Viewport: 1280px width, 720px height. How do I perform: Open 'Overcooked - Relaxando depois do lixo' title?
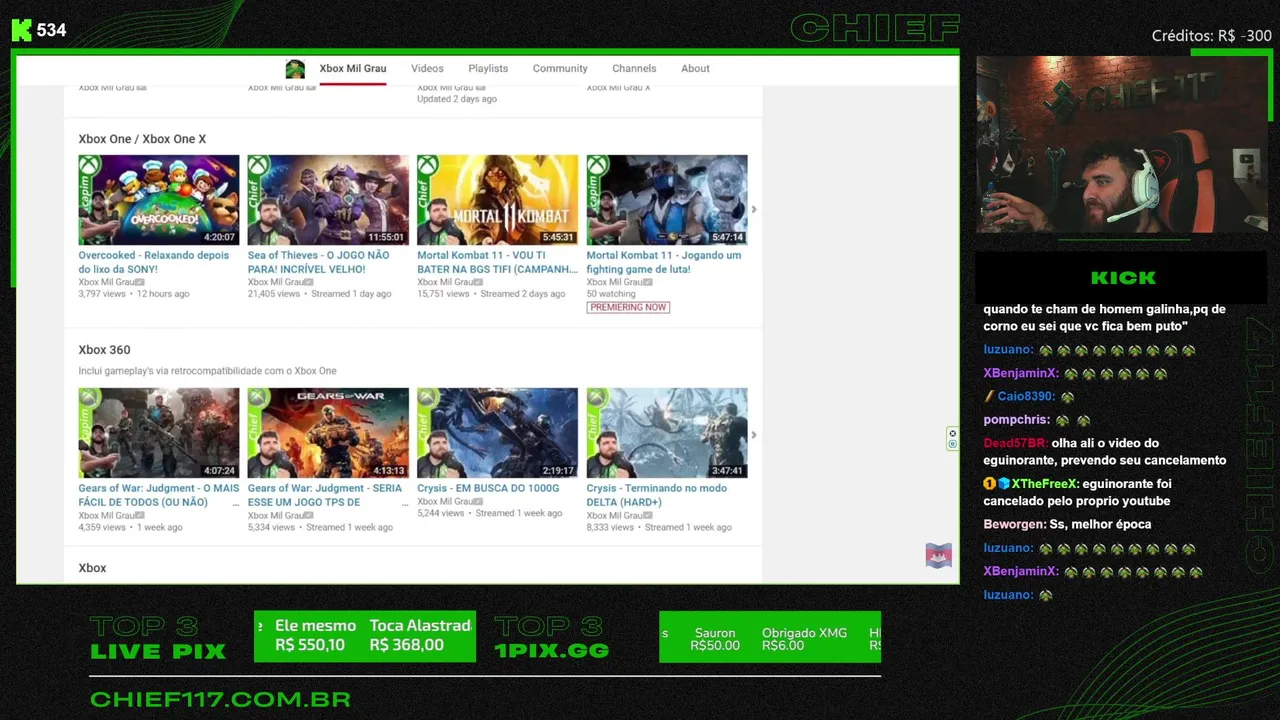click(154, 262)
